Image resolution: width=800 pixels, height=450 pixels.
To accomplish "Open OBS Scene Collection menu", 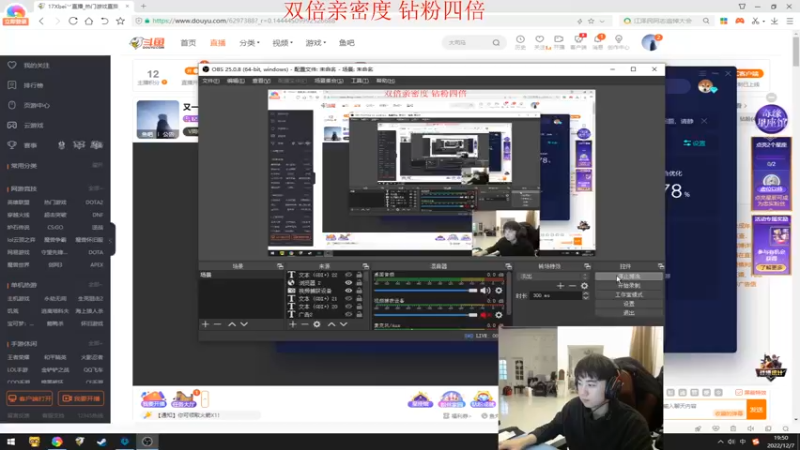I will click(x=329, y=81).
